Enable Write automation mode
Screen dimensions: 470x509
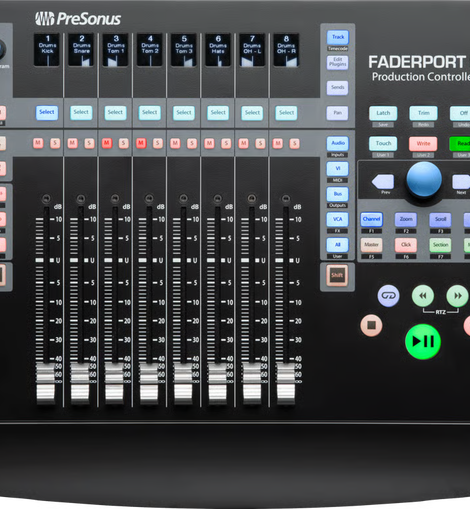(x=423, y=144)
